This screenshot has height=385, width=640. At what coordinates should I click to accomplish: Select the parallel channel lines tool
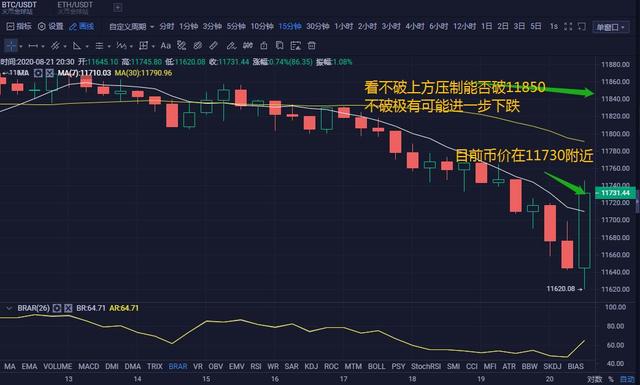tap(55, 46)
